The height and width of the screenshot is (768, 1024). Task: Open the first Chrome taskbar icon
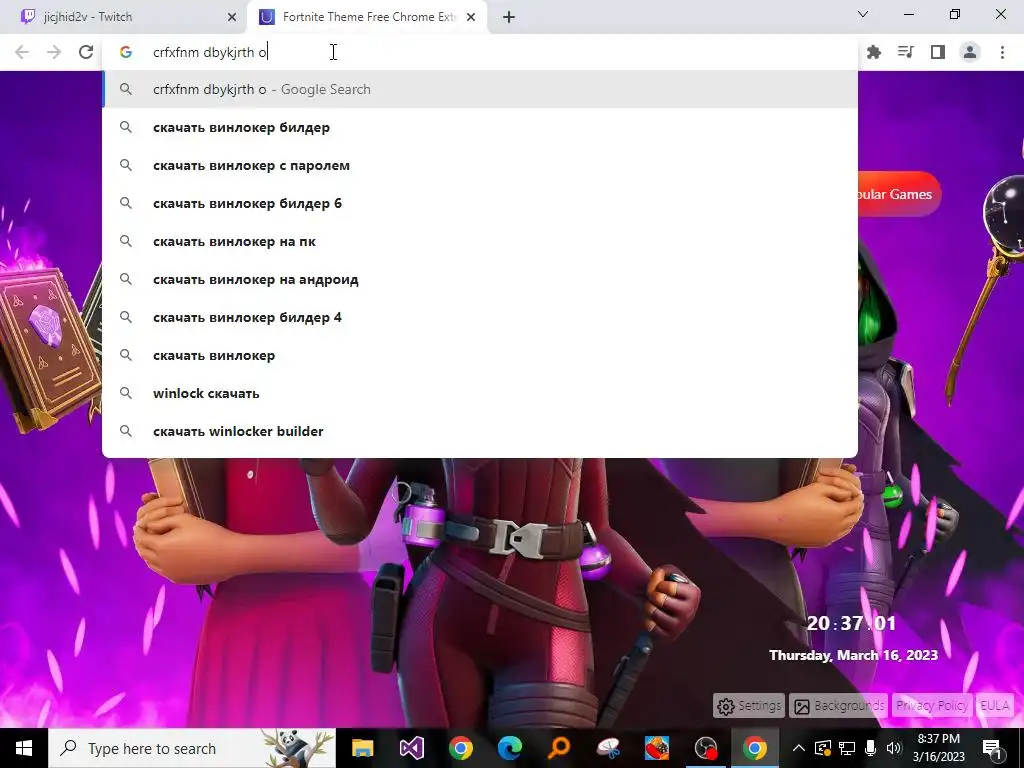pyautogui.click(x=460, y=748)
